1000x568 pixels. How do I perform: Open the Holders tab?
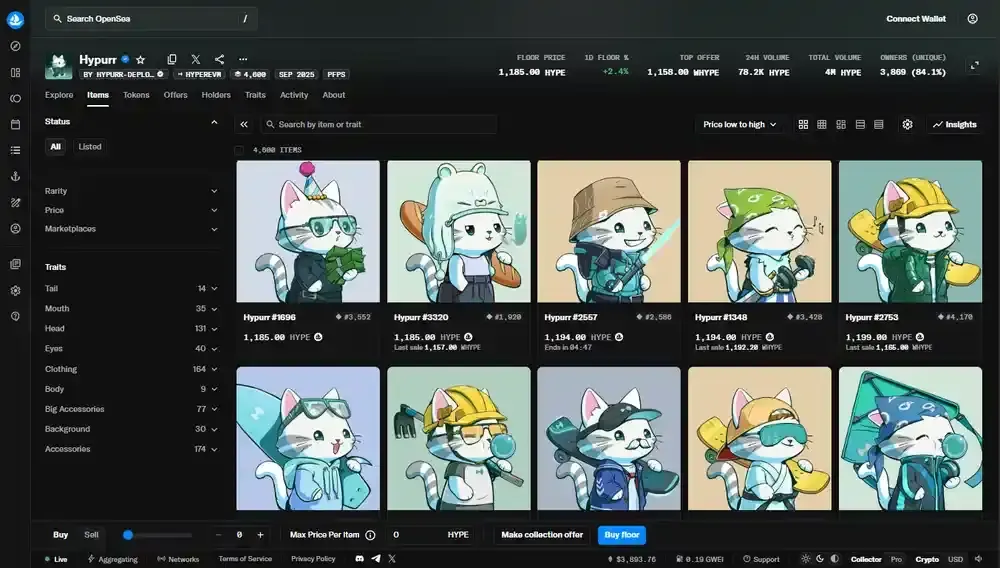(x=216, y=95)
